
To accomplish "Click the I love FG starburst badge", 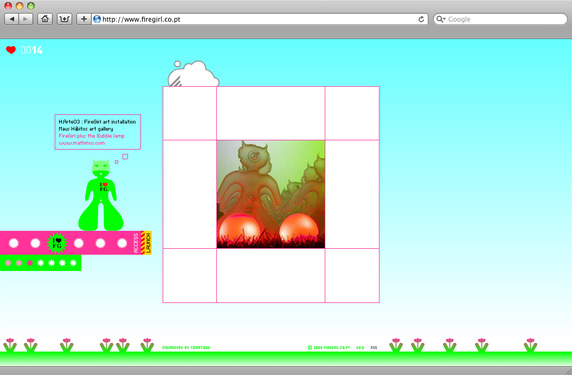I will click(x=57, y=243).
